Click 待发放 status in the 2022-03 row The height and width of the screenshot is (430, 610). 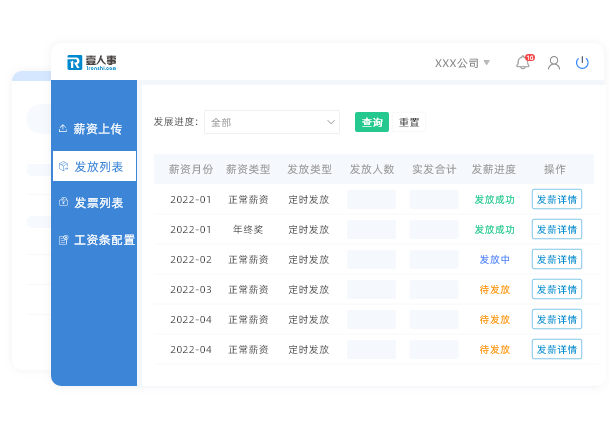coord(494,290)
